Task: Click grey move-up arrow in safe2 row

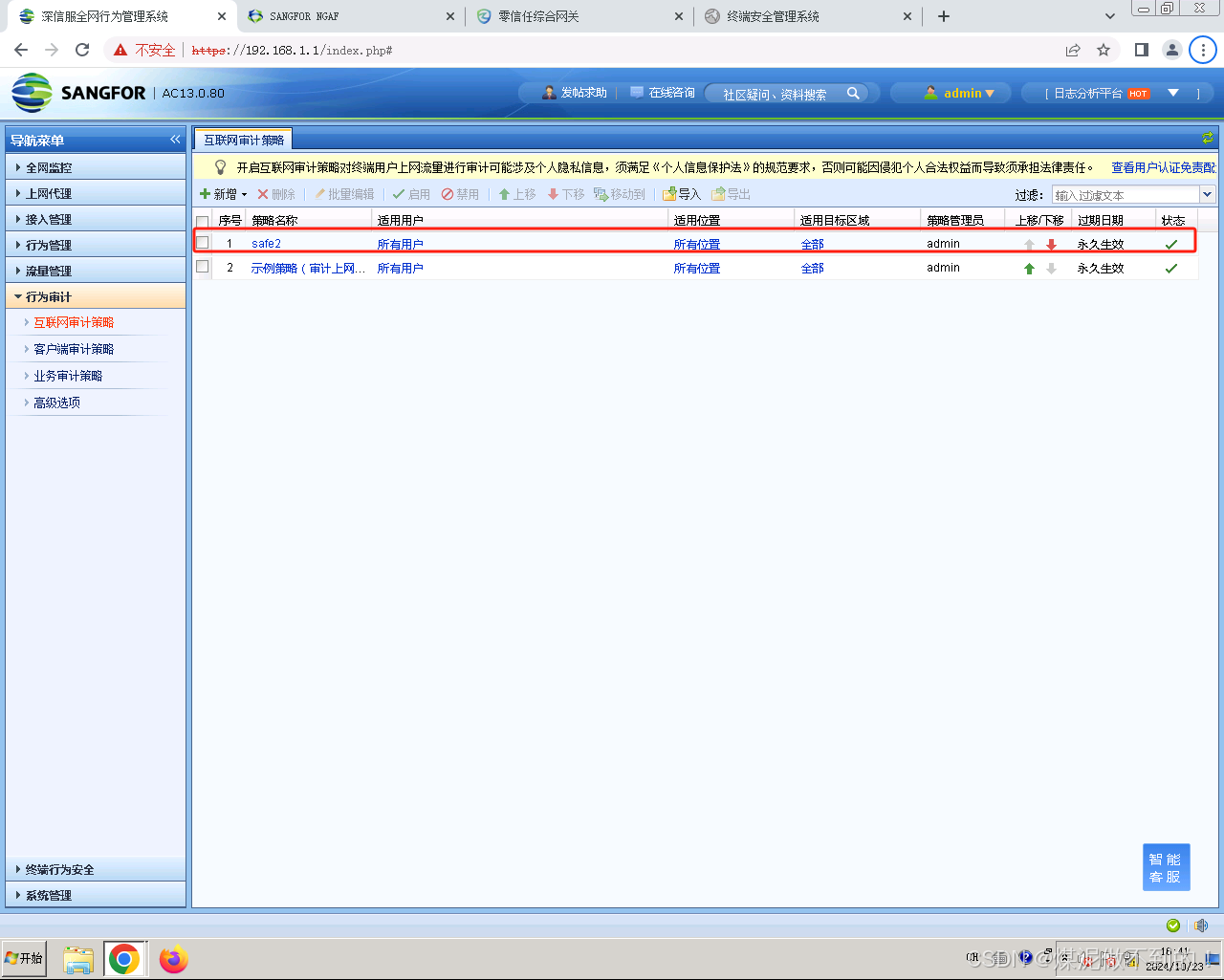Action: point(1029,245)
